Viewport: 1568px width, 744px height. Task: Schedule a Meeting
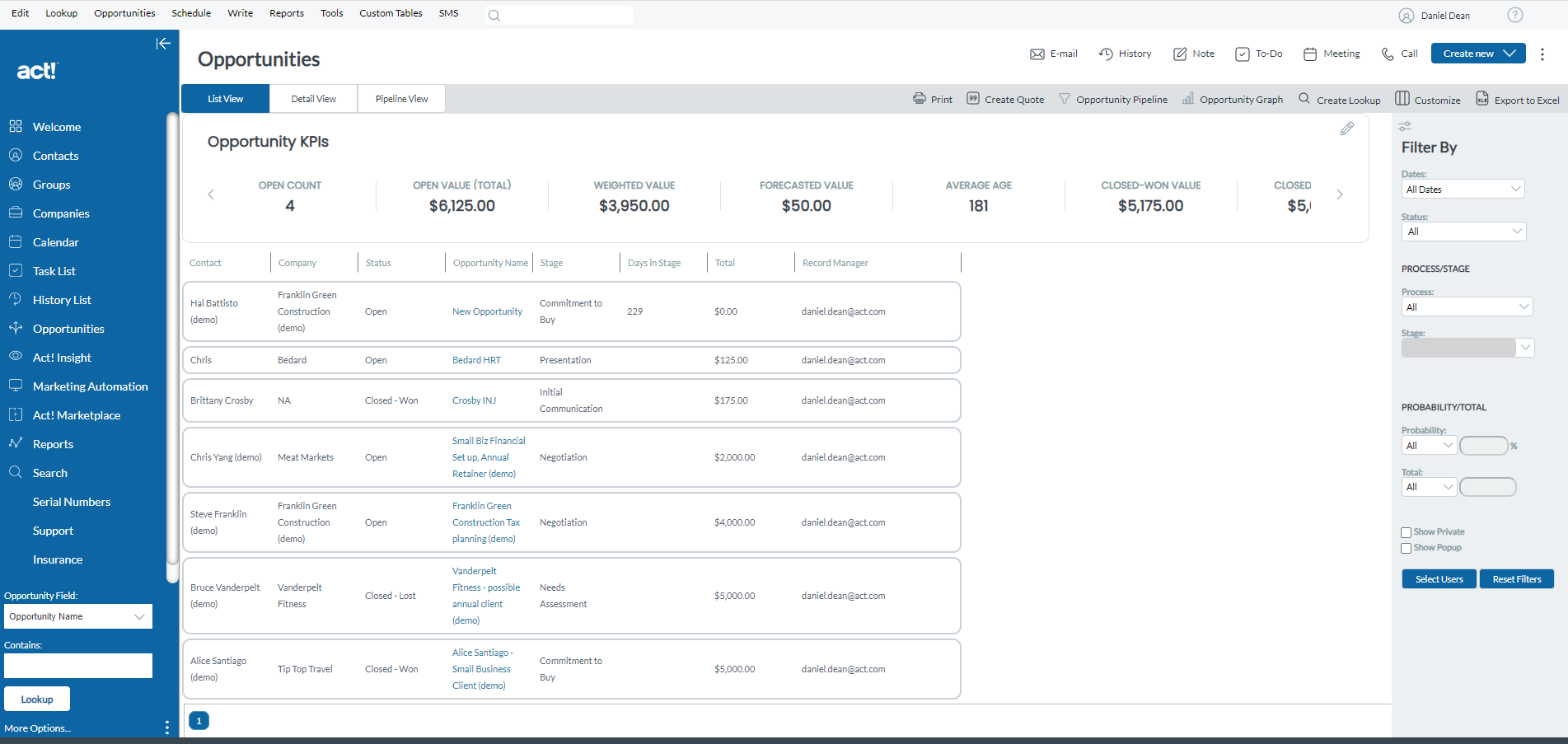click(1332, 54)
